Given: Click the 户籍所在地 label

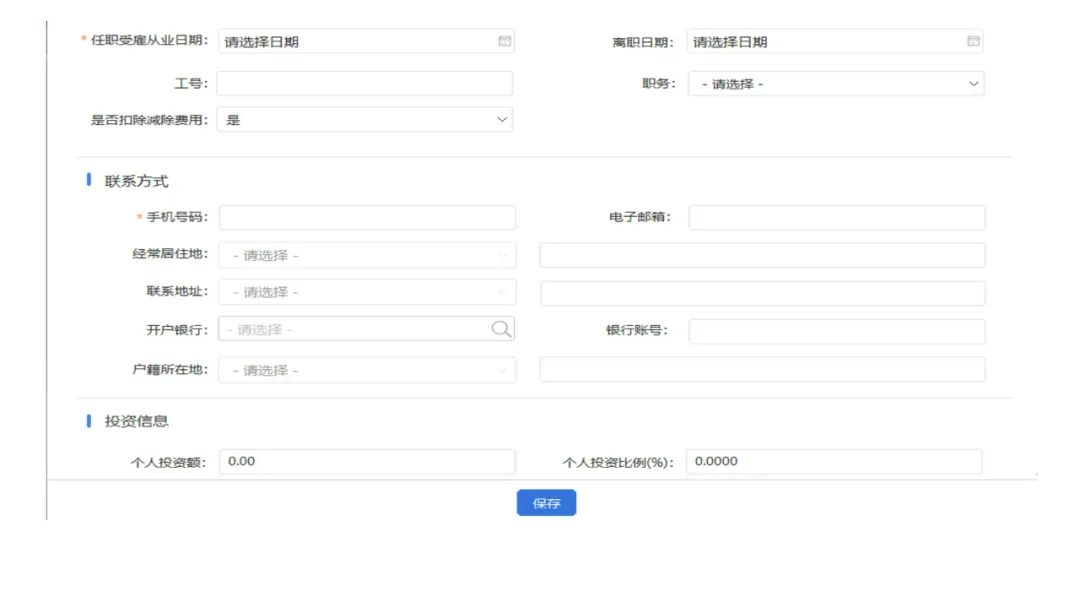Looking at the screenshot, I should point(169,369).
